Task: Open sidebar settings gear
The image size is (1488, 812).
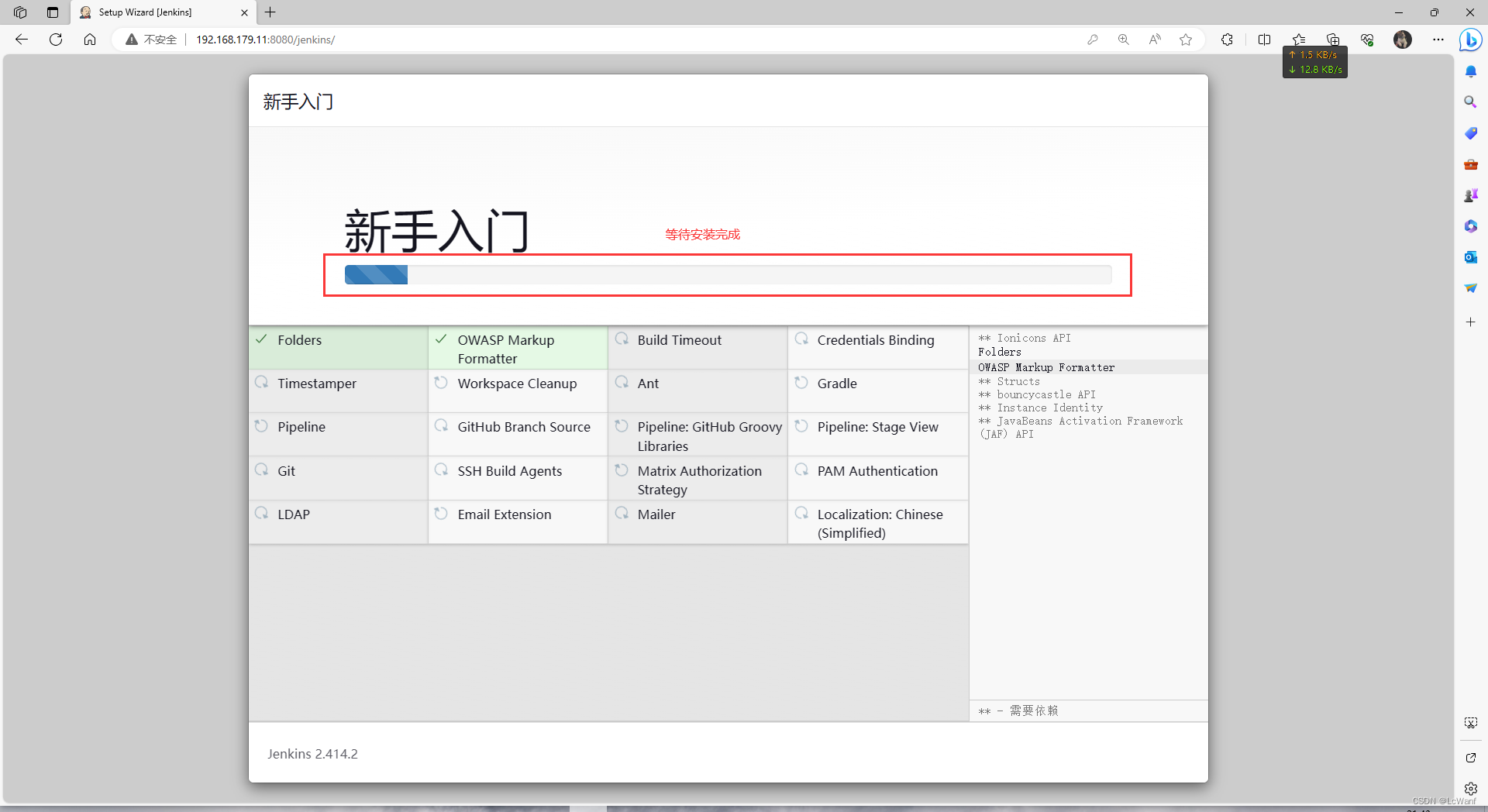Action: (x=1470, y=789)
